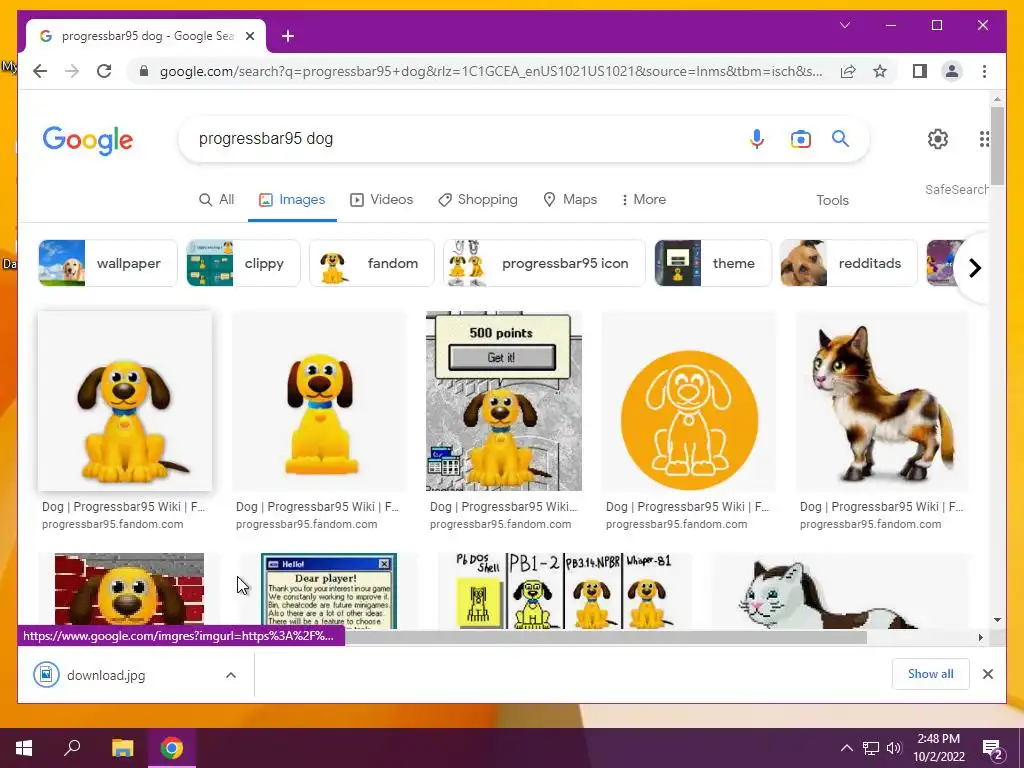
Task: Open Chrome side panel
Action: 920,71
